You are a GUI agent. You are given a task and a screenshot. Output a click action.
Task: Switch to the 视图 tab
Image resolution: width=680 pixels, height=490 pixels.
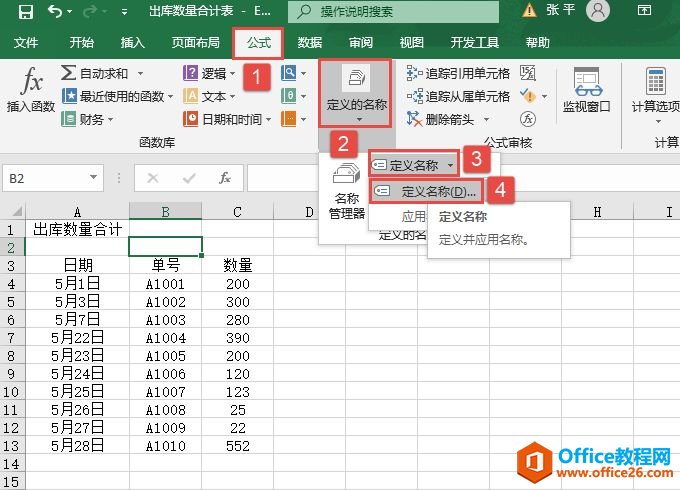pos(412,42)
